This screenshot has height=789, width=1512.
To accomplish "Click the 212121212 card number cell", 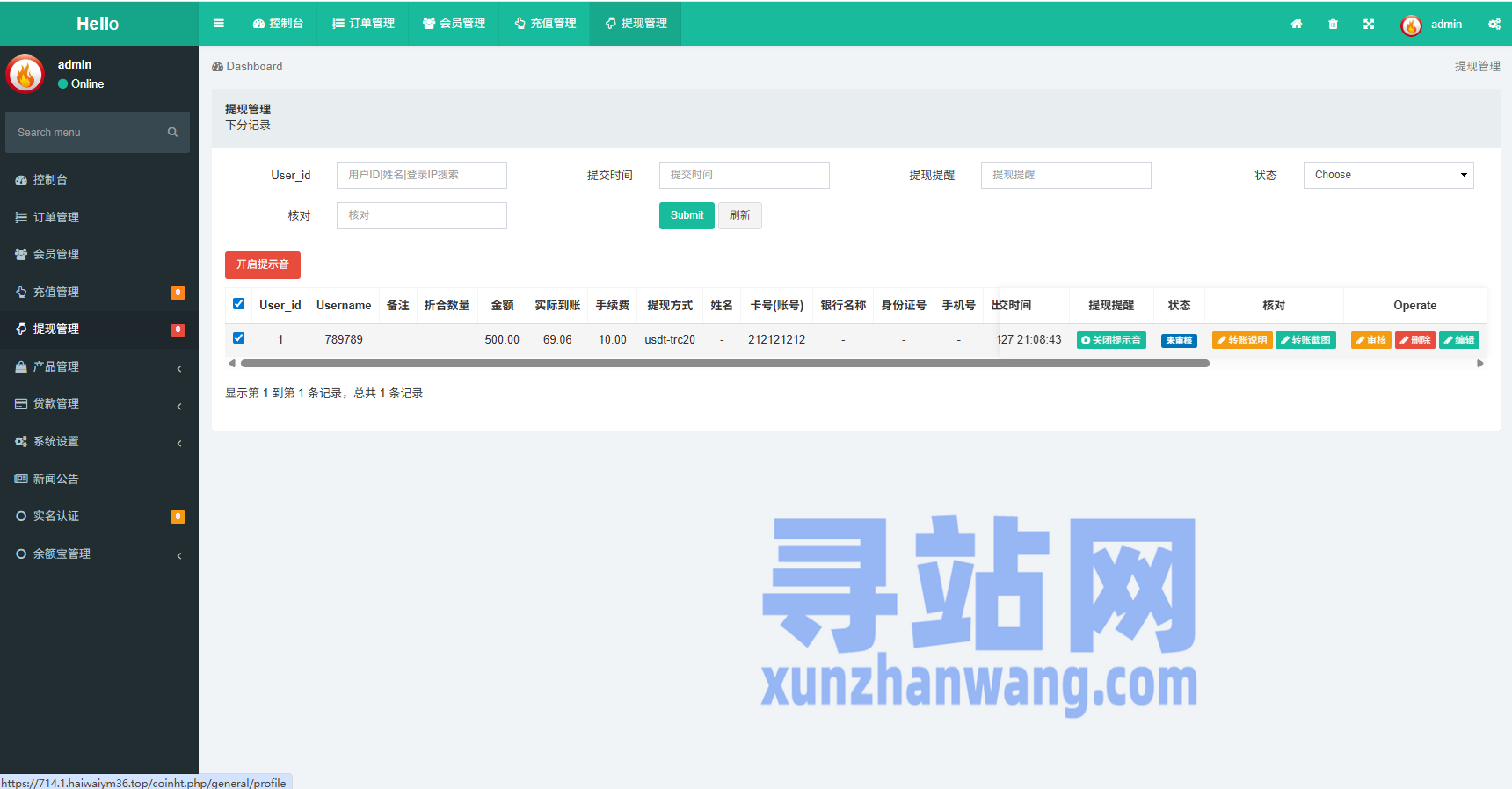I will coord(777,339).
